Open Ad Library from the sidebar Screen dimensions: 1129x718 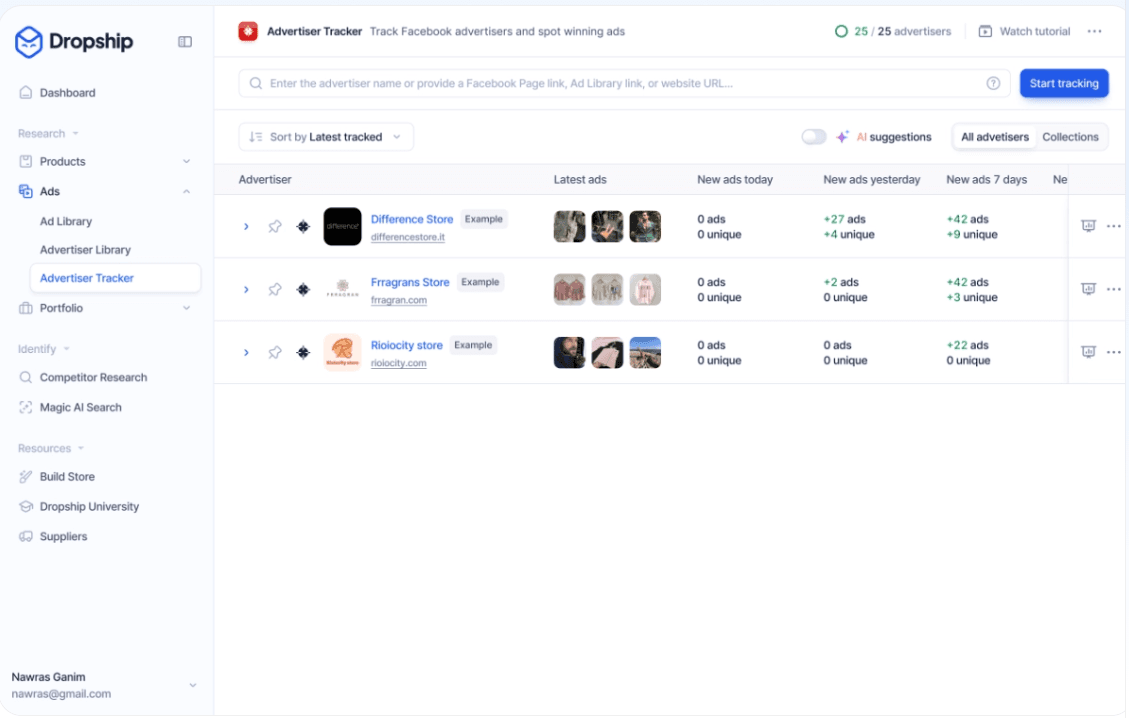point(66,222)
